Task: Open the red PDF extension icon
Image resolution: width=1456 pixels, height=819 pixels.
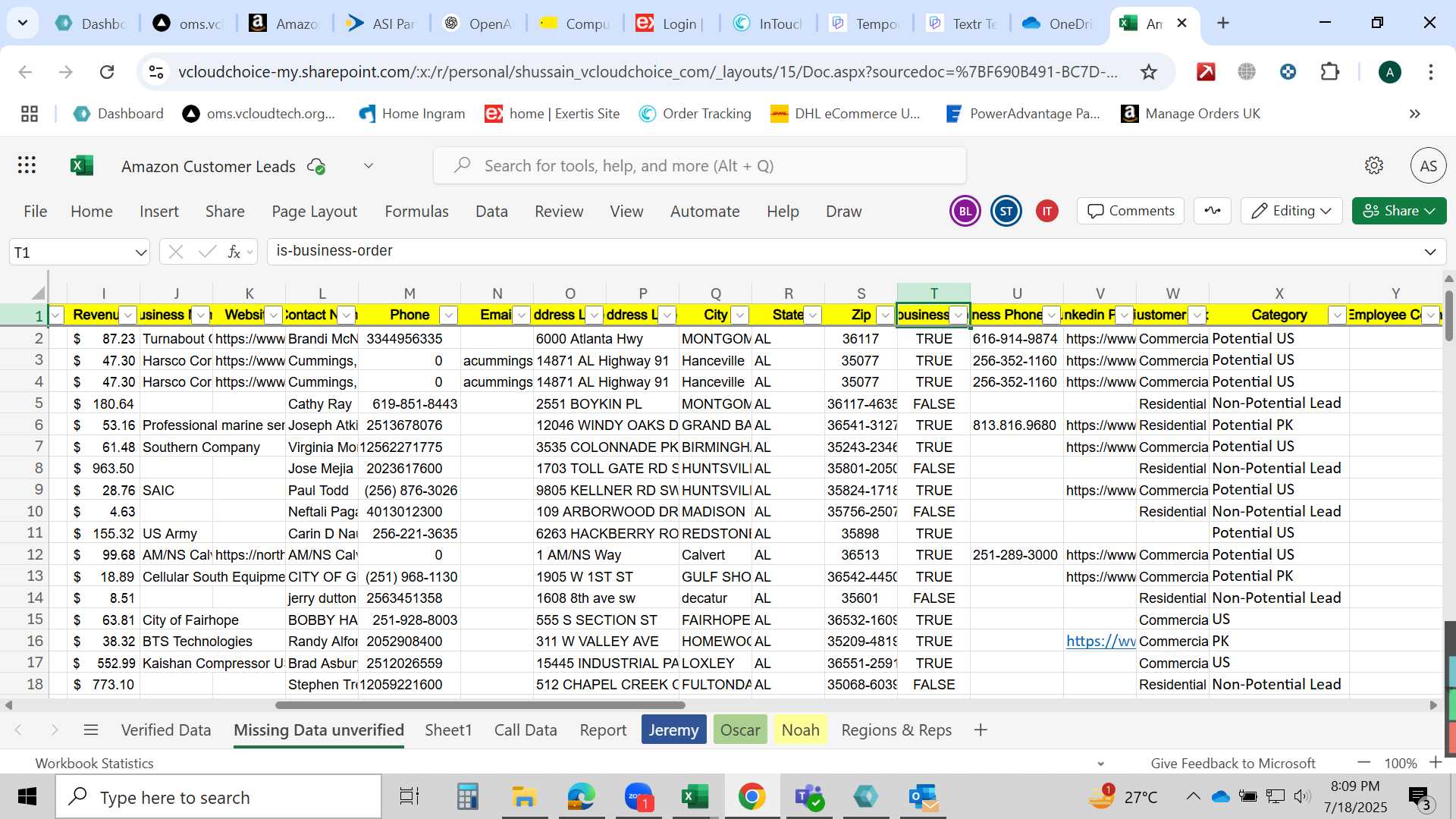Action: click(1206, 72)
